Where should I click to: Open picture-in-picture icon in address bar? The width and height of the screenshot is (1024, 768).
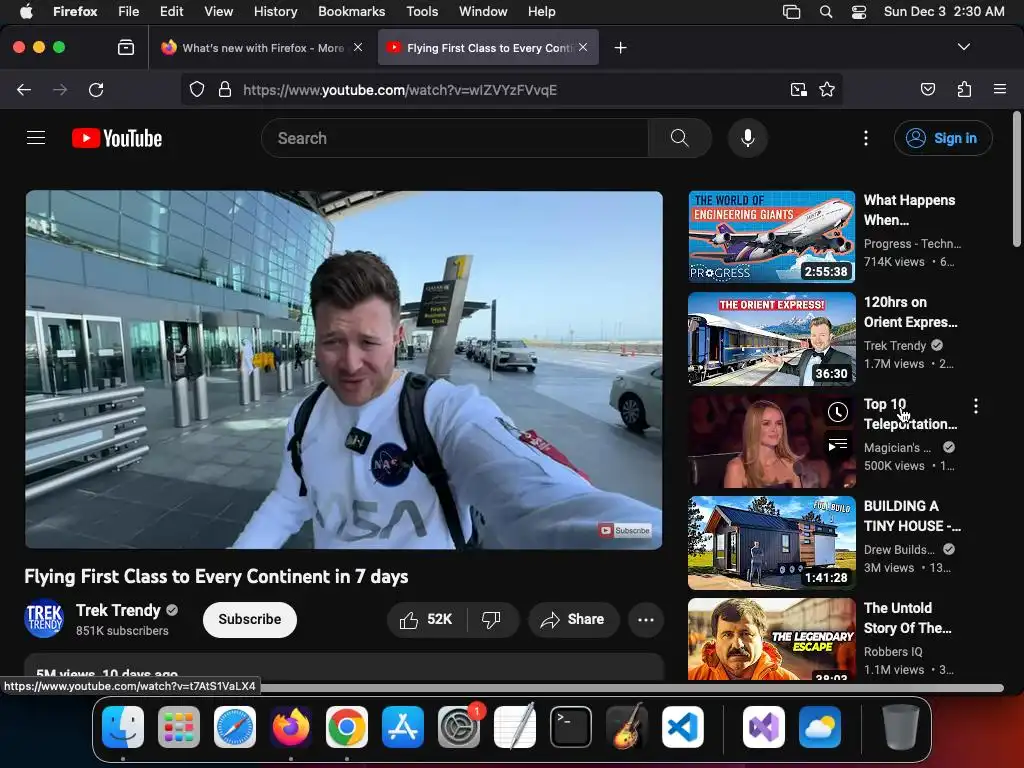[x=798, y=89]
